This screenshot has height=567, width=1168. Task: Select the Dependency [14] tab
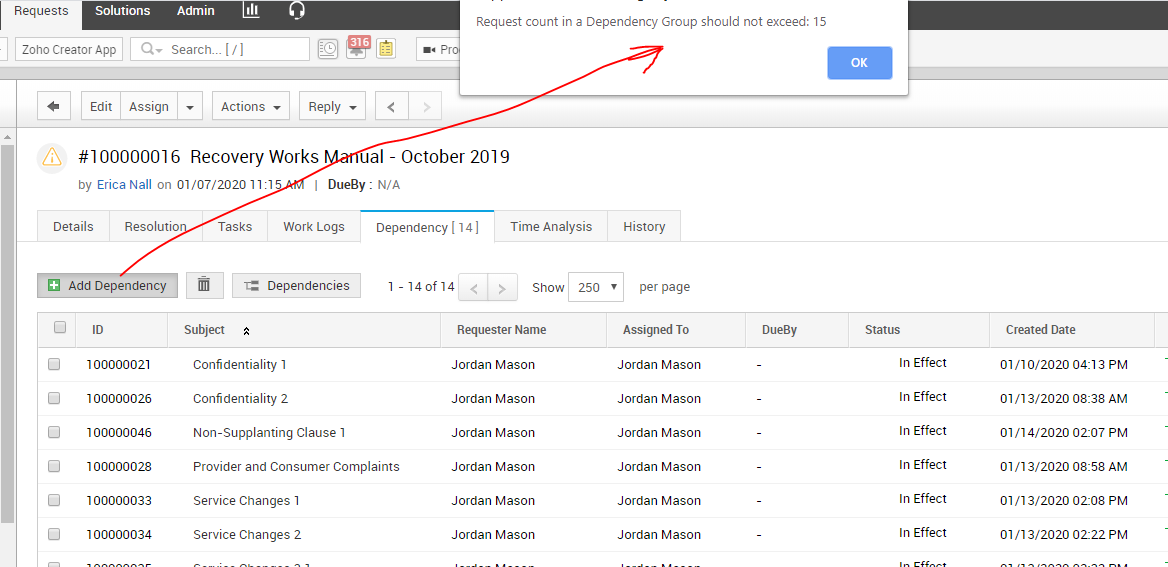(427, 227)
